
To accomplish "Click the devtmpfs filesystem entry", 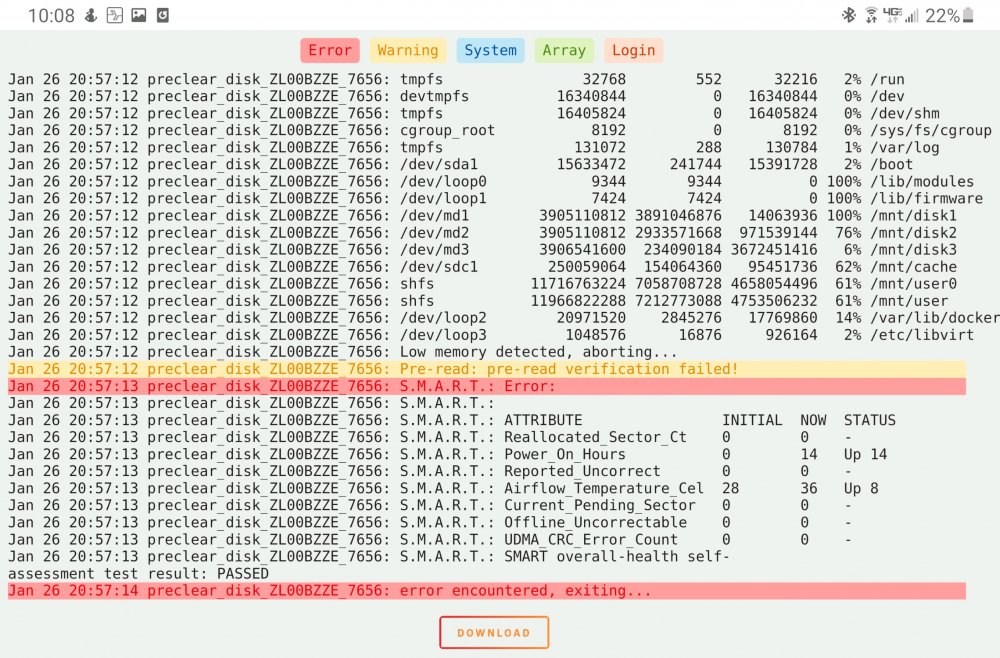I will tap(434, 96).
